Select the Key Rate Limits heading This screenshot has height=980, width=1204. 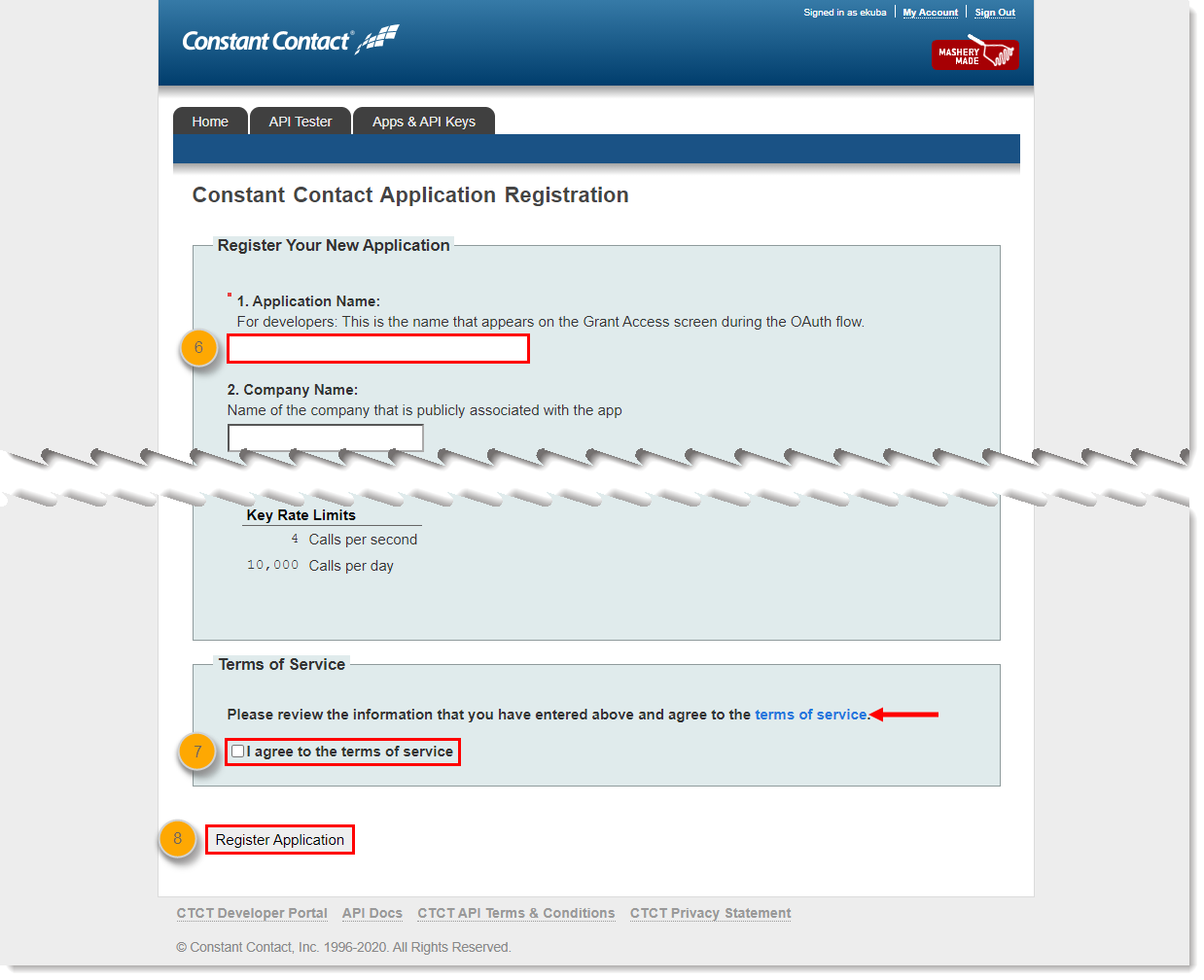[301, 515]
